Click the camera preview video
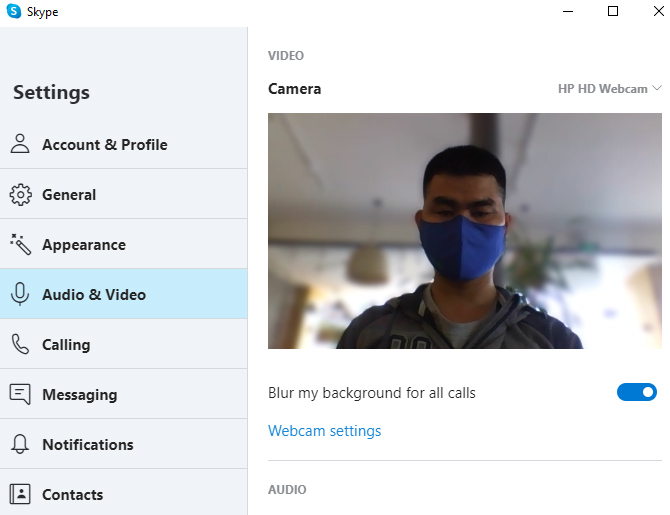 [465, 230]
